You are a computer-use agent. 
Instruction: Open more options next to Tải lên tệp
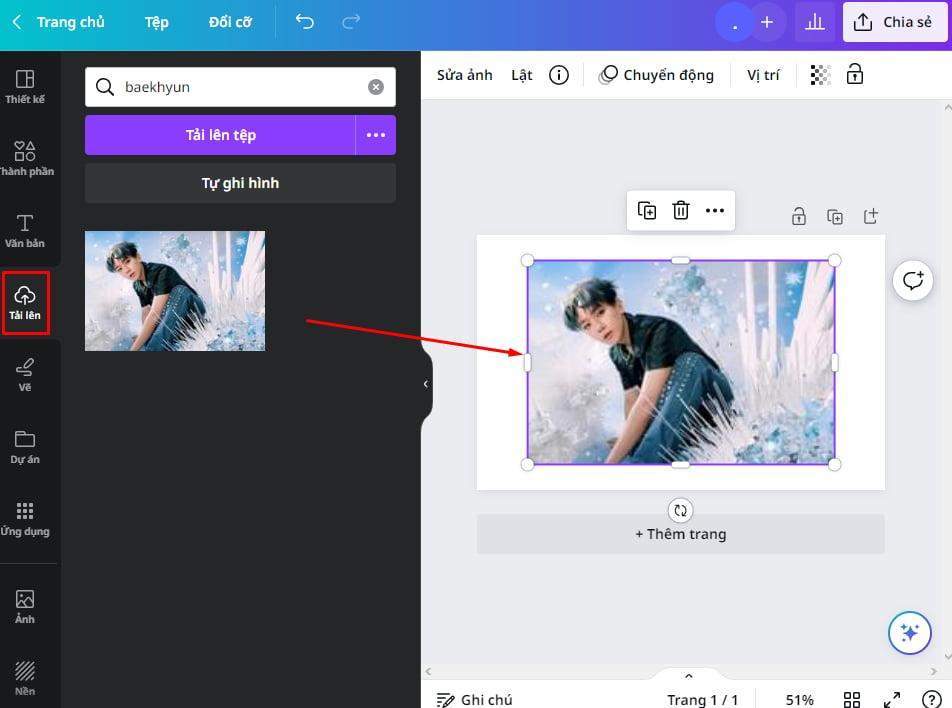376,135
